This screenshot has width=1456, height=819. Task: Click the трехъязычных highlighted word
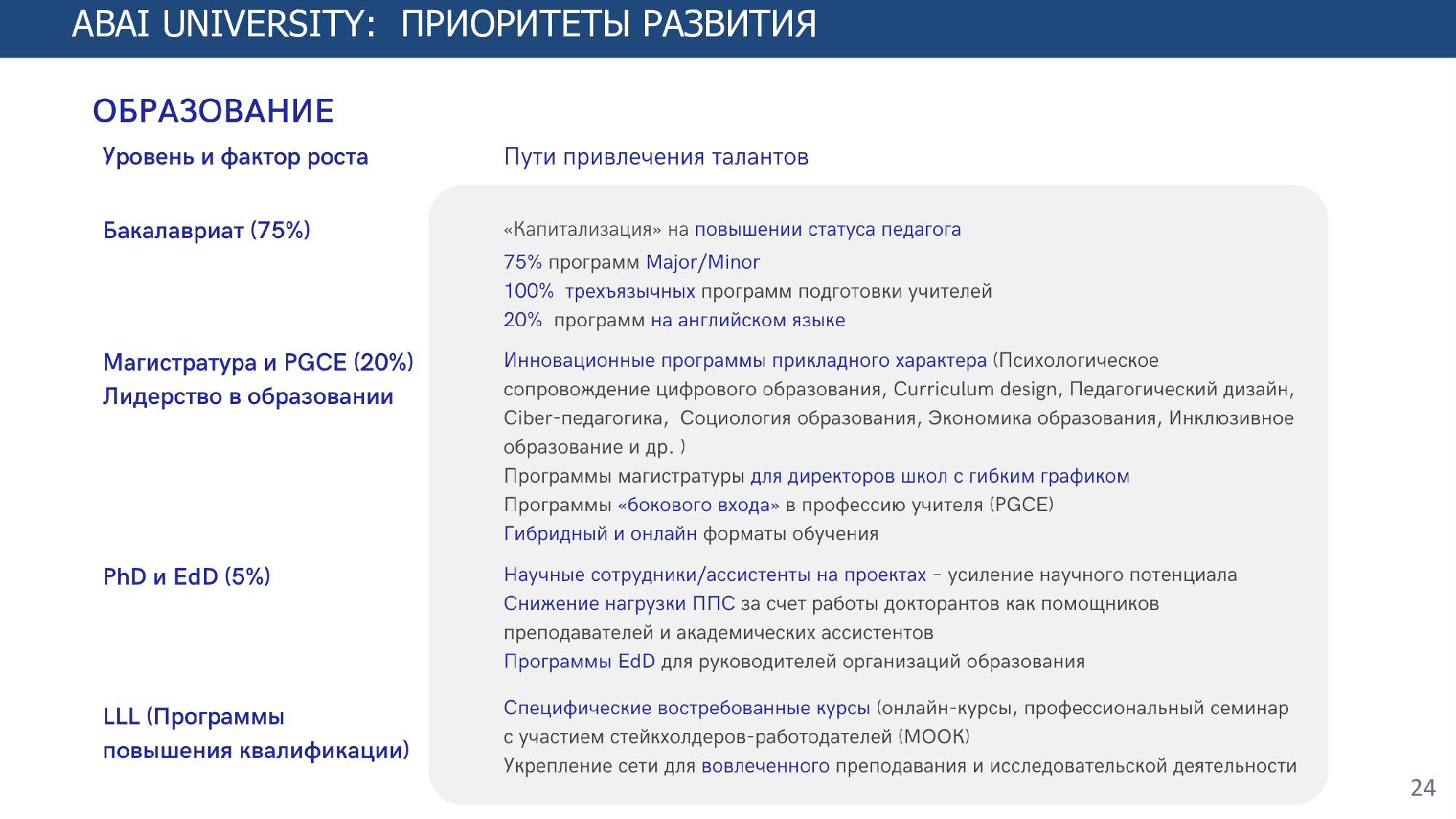[x=630, y=292]
